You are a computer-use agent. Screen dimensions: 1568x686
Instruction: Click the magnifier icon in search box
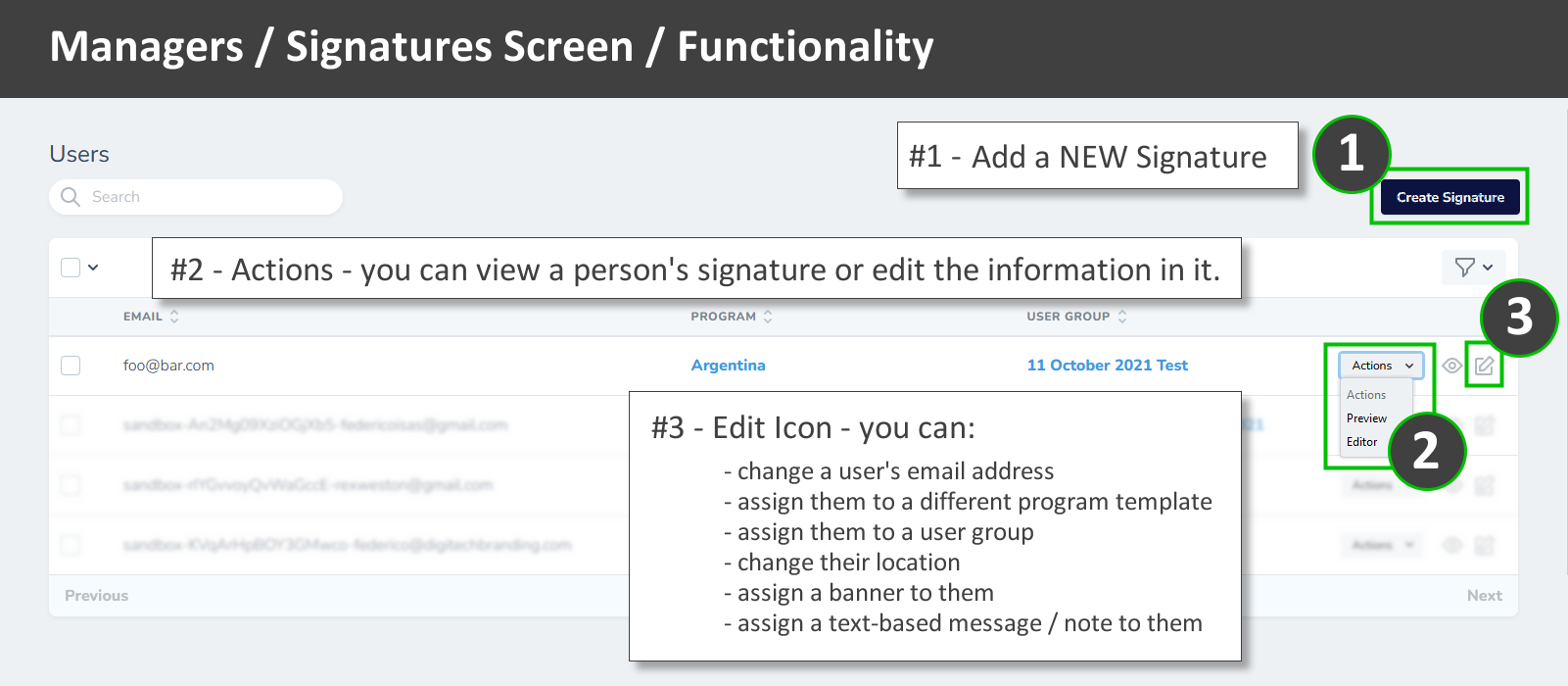(71, 197)
